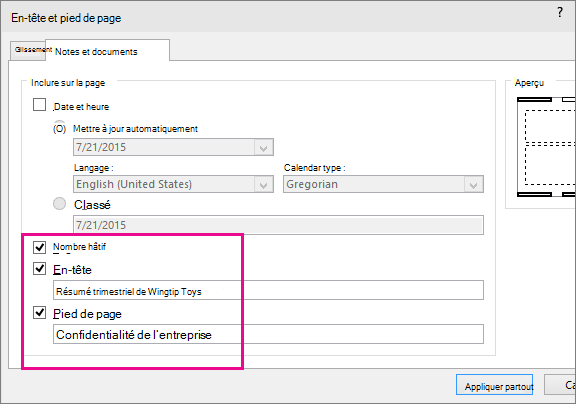Click the Classé fixed date text field

tap(278, 225)
